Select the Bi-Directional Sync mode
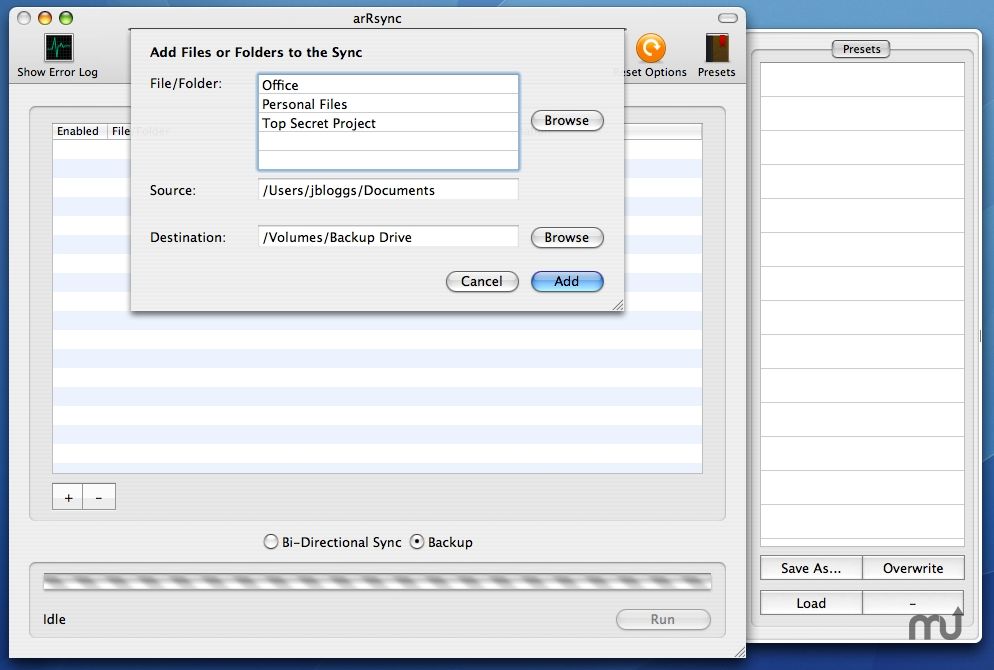 click(270, 541)
